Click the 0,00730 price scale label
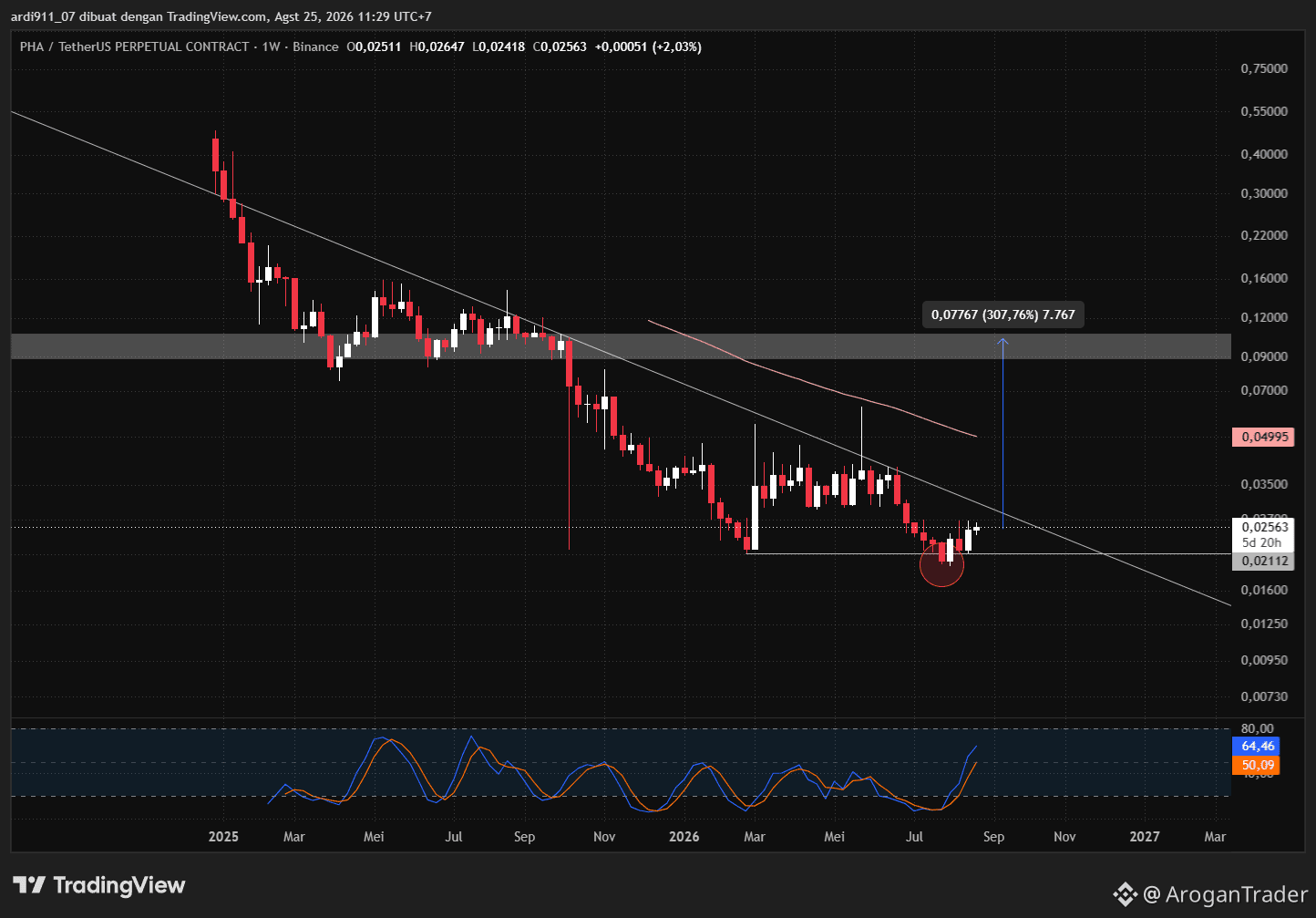The width and height of the screenshot is (1316, 918). (1264, 696)
